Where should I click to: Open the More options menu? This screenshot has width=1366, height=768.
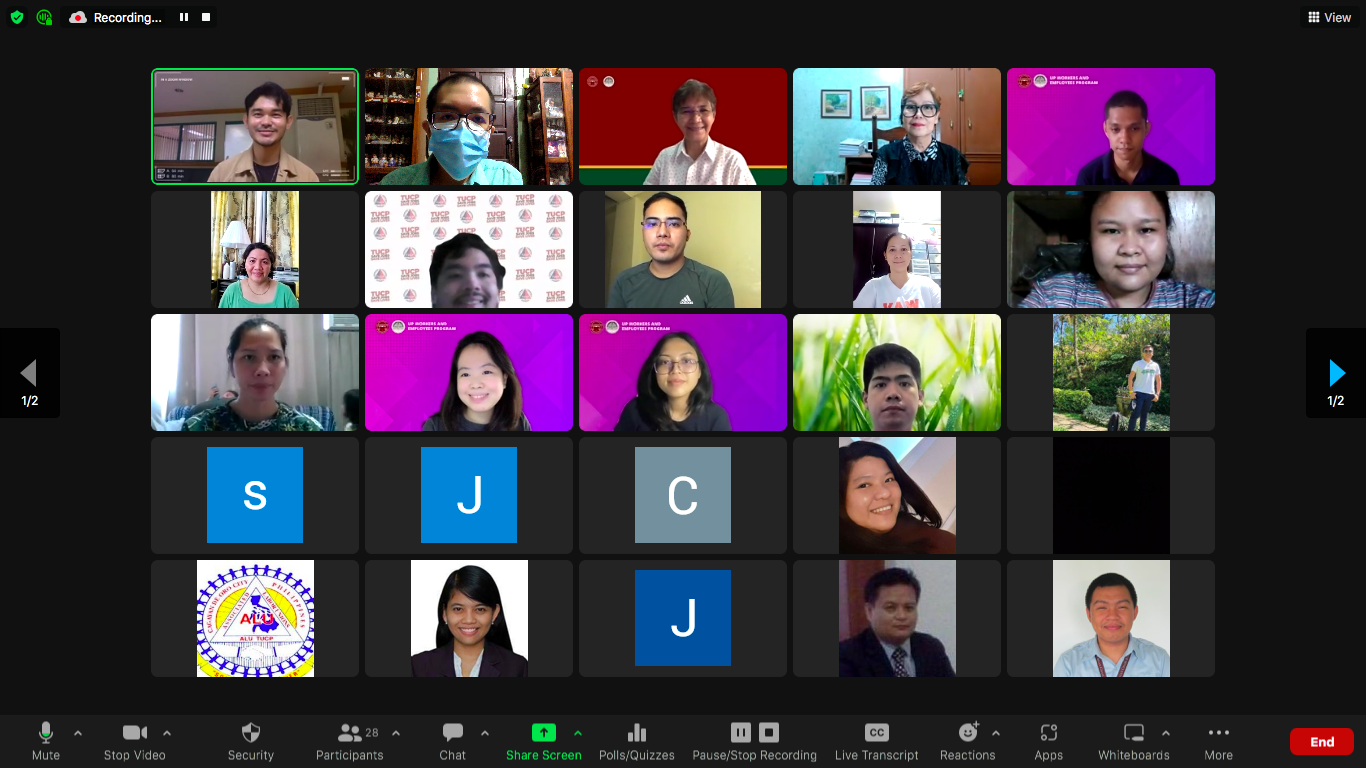1218,740
